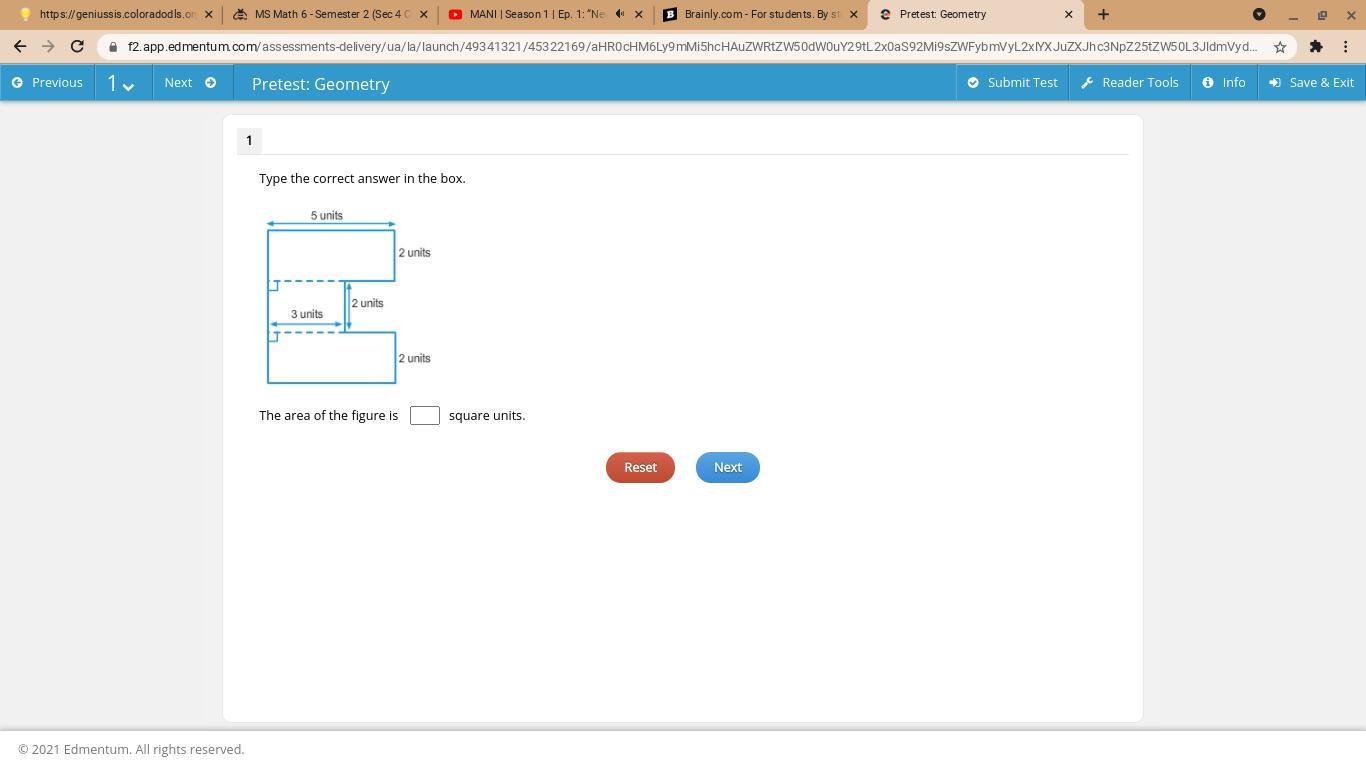This screenshot has height=768, width=1366.
Task: Reload the page with the refresh icon
Action: (77, 46)
